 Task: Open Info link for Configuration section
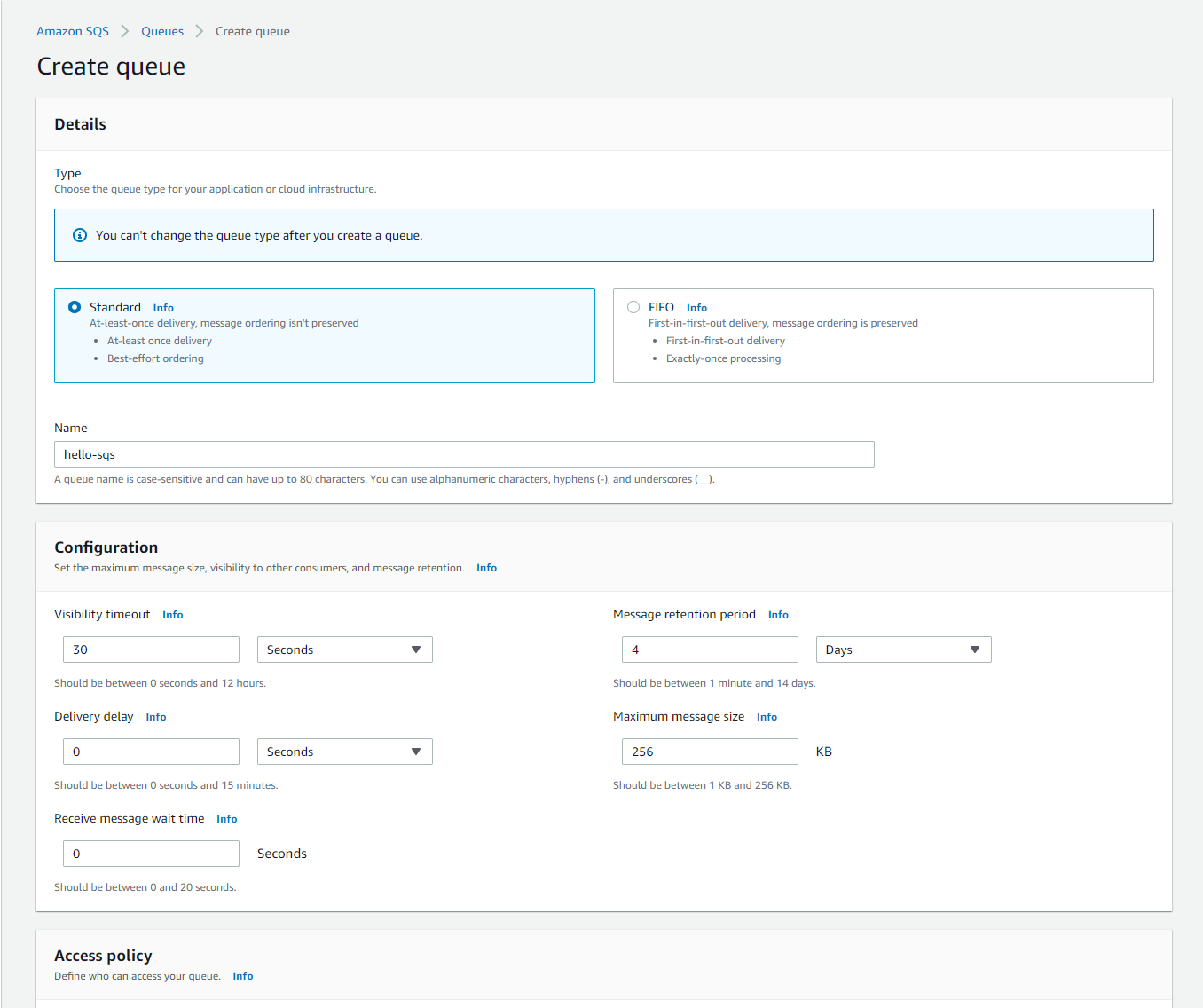(x=486, y=568)
